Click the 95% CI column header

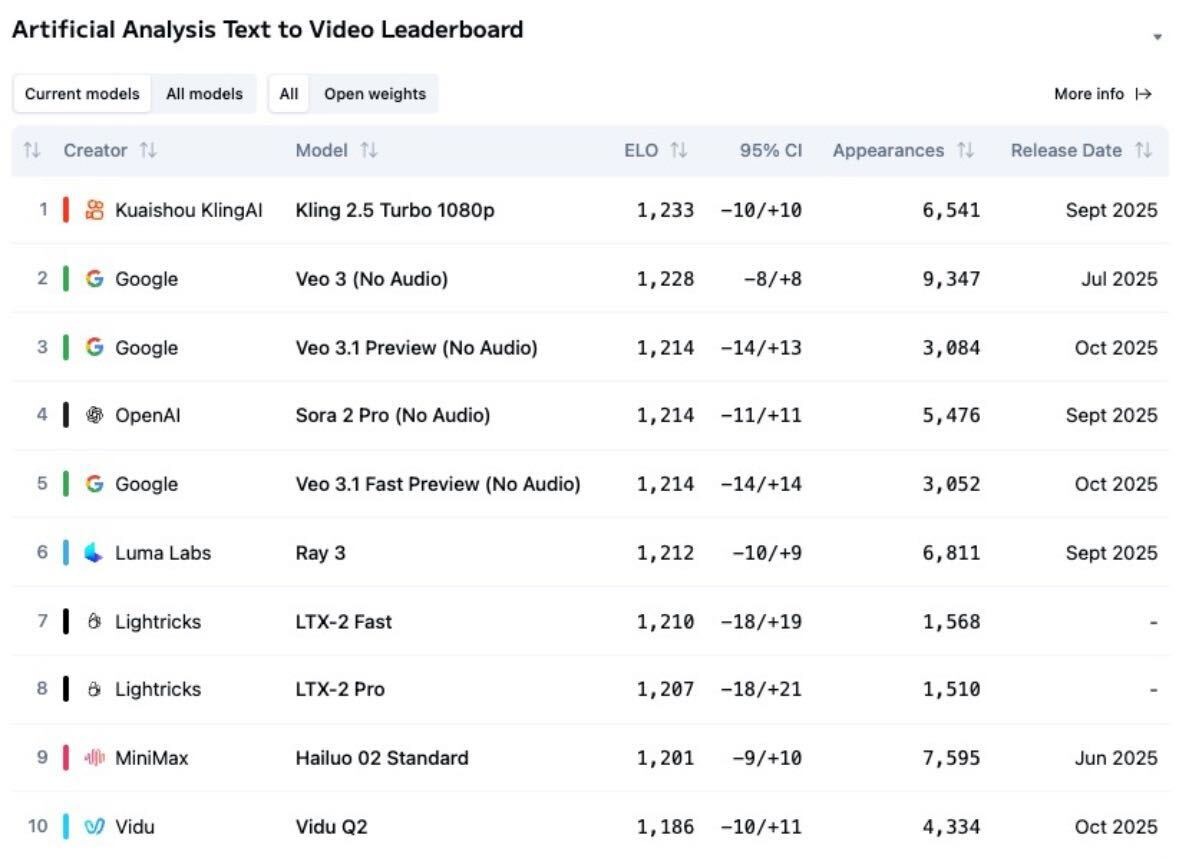(771, 150)
